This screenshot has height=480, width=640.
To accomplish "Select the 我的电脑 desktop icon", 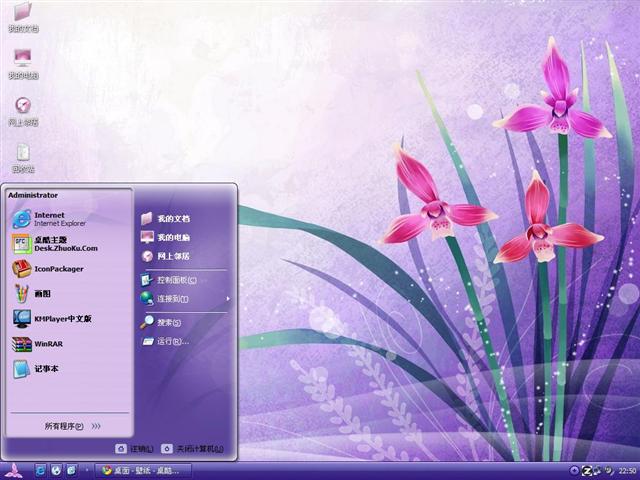I will (x=23, y=64).
